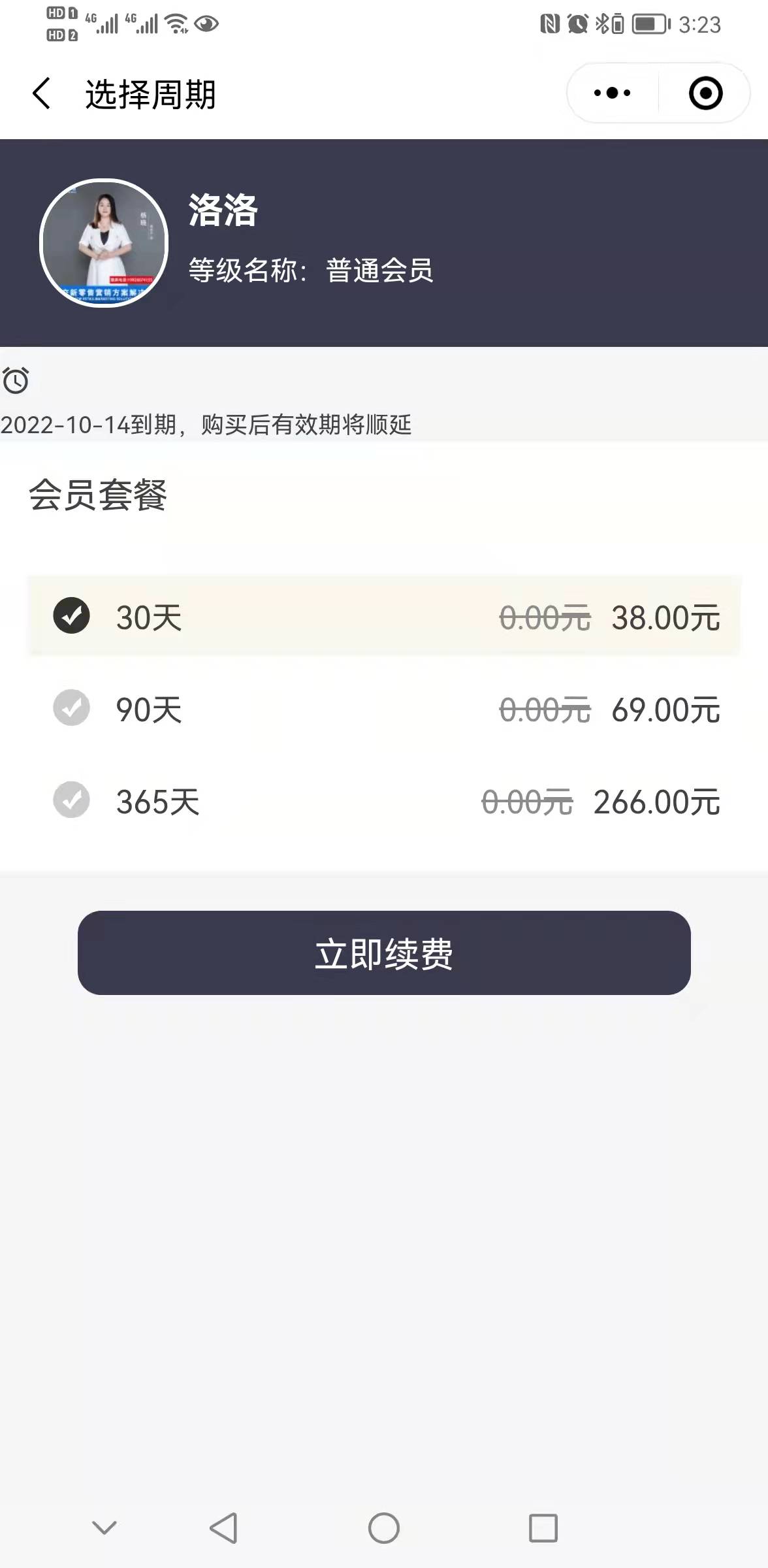This screenshot has width=768, height=1568.
Task: Select the 365天 plan radio check
Action: 71,800
